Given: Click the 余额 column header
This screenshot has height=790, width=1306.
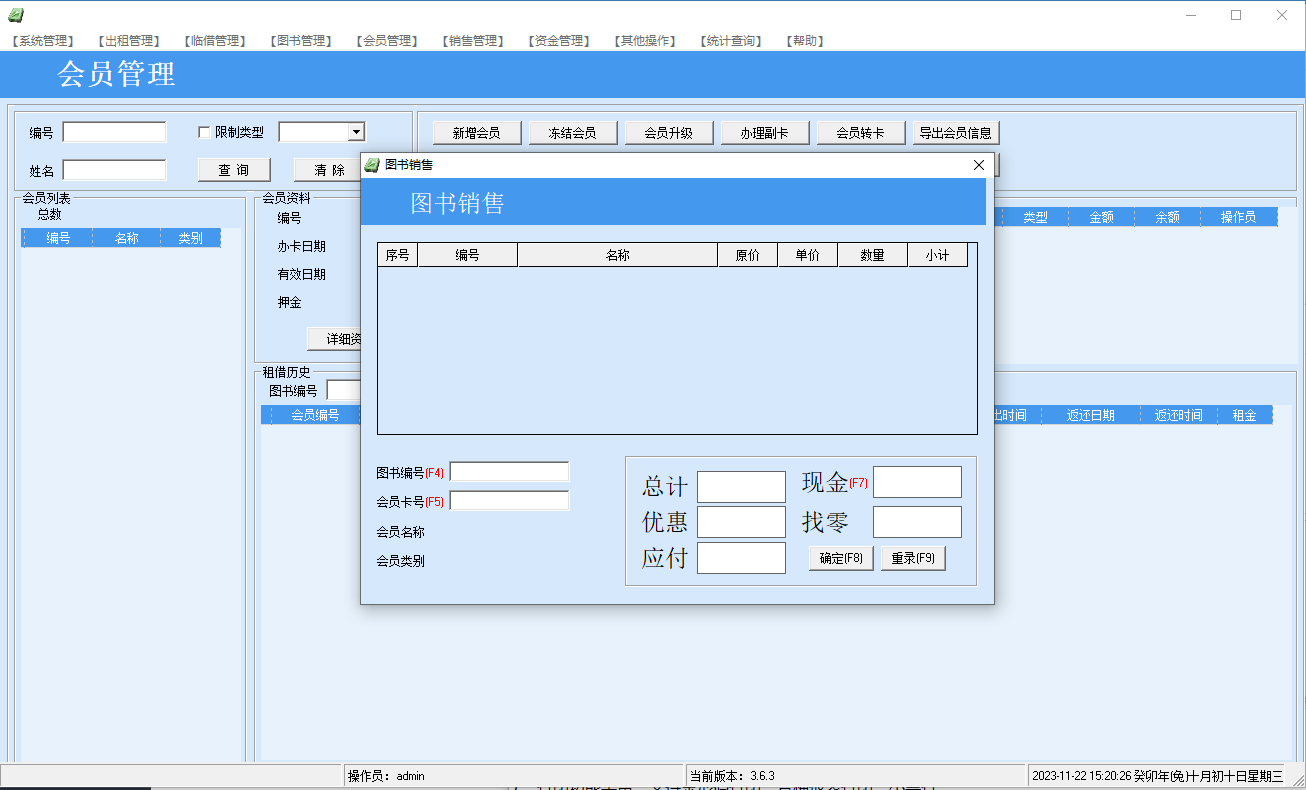Looking at the screenshot, I should click(1167, 217).
